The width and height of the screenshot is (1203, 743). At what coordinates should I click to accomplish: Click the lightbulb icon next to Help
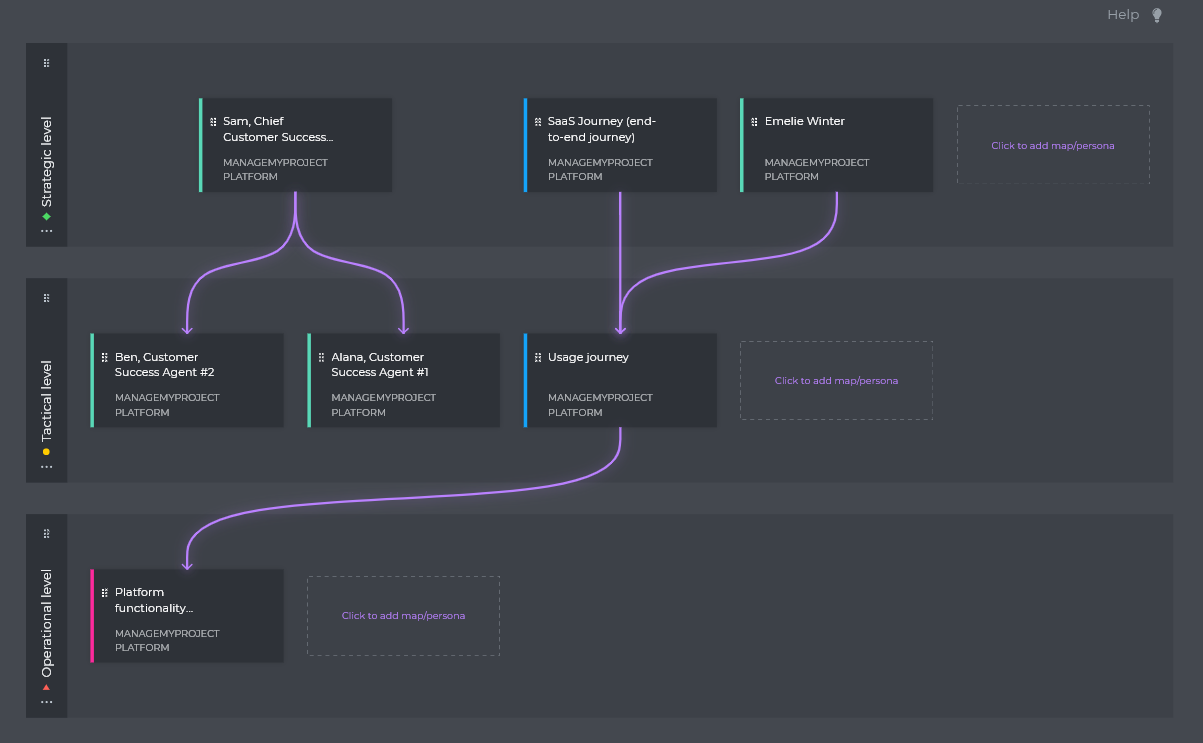pos(1156,14)
